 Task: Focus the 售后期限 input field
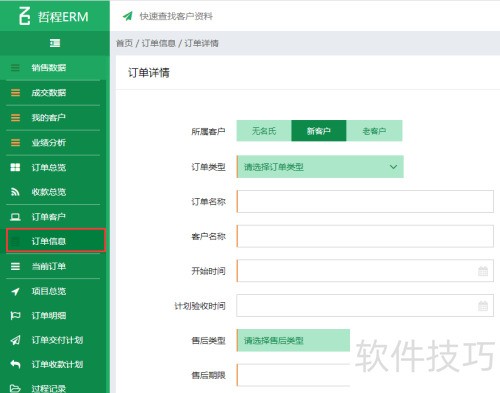pyautogui.click(x=293, y=375)
